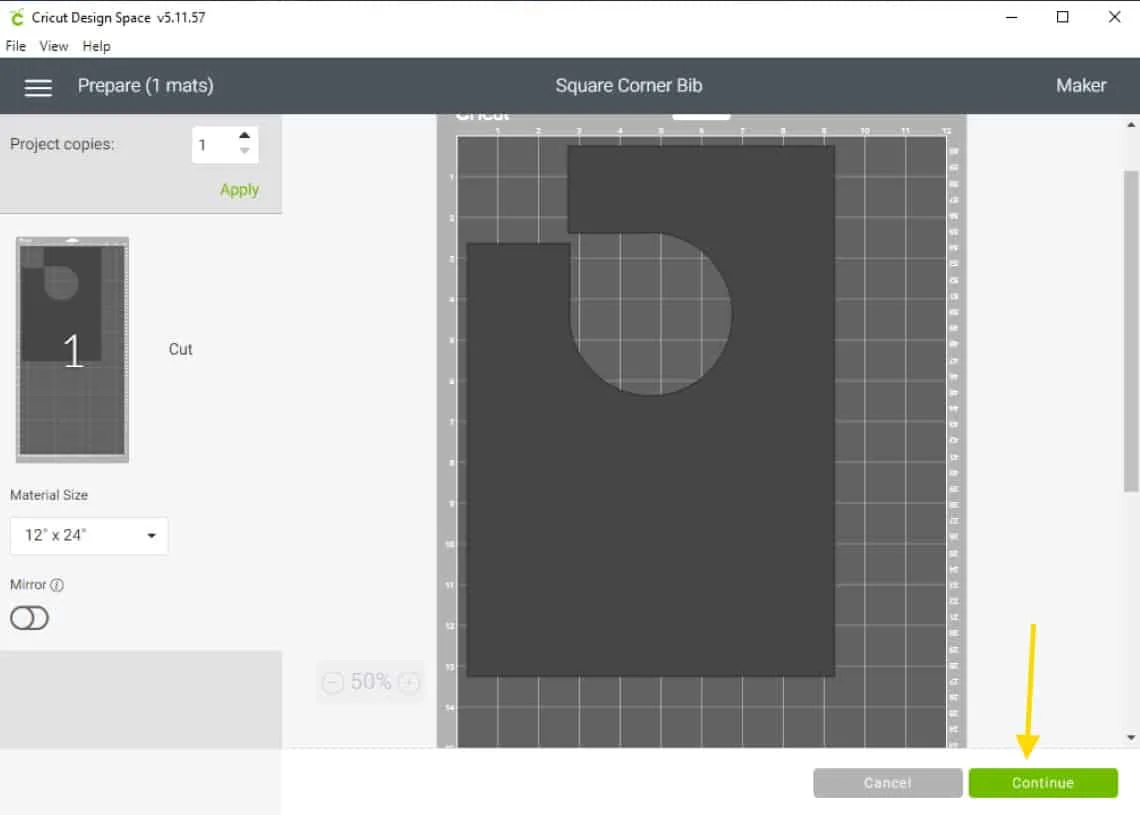Screen dimensions: 1140x815
Task: Decrease project copies with down arrow
Action: (244, 151)
